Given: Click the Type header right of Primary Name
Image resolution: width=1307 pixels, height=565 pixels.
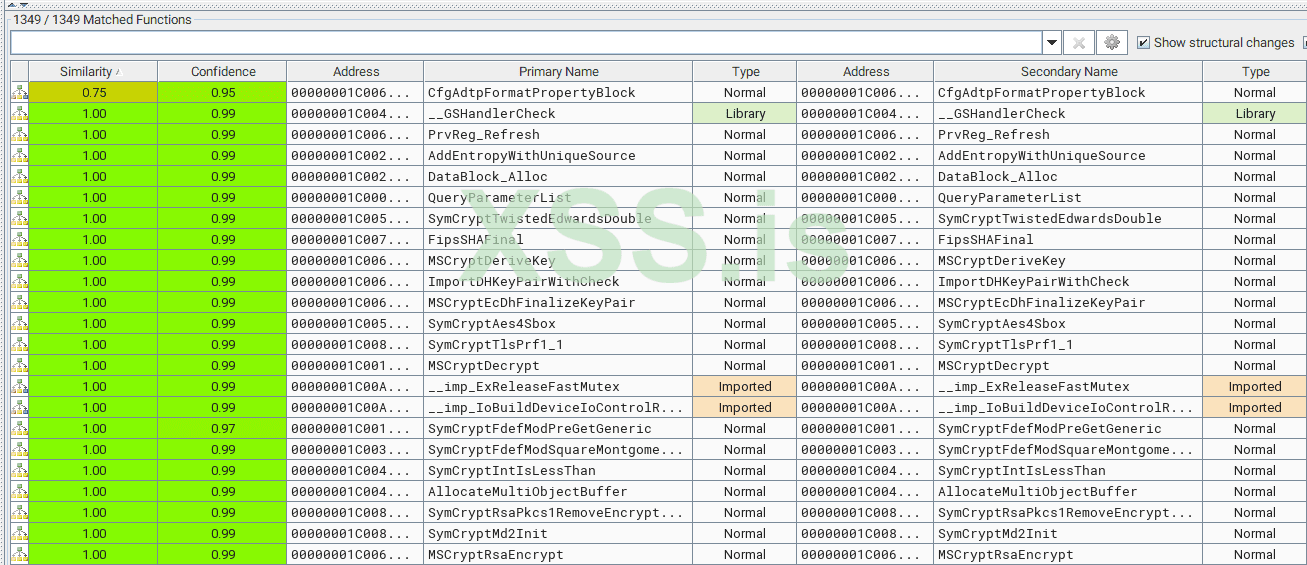Looking at the screenshot, I should coord(745,72).
